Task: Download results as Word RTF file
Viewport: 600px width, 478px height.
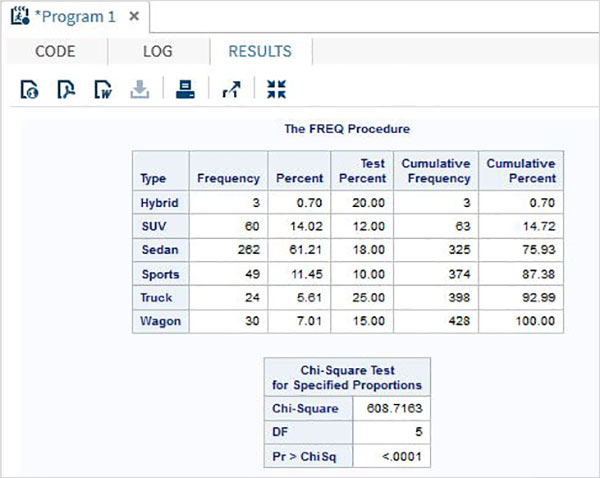Action: (x=103, y=90)
